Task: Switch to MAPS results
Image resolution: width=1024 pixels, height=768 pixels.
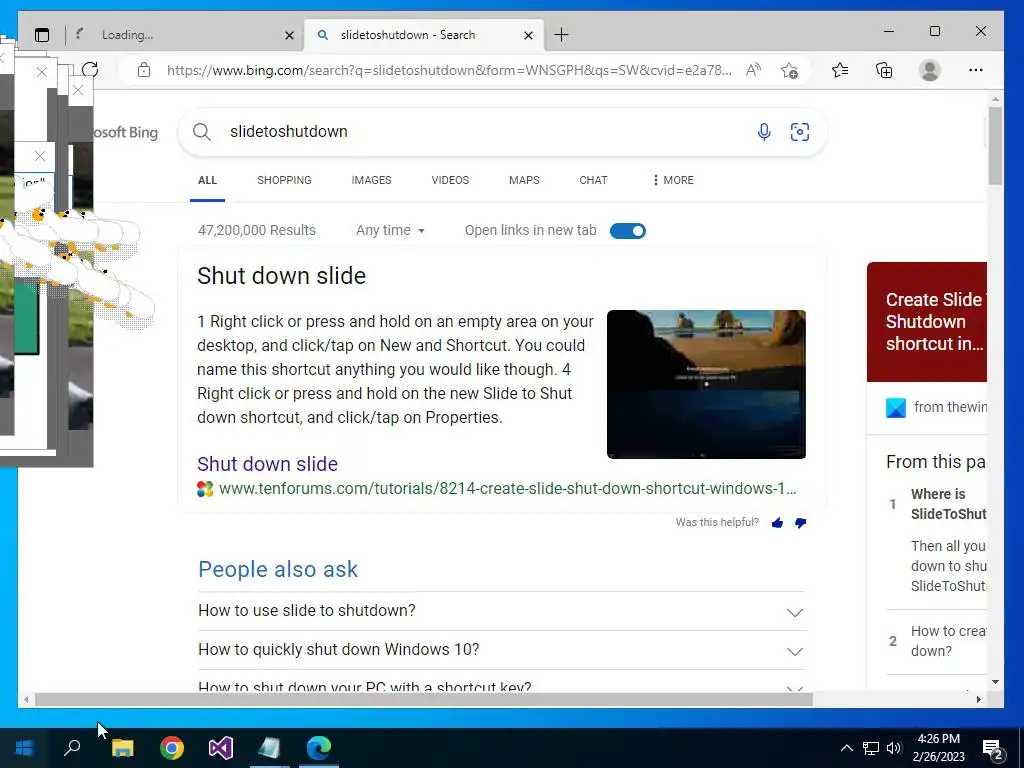Action: click(x=524, y=180)
